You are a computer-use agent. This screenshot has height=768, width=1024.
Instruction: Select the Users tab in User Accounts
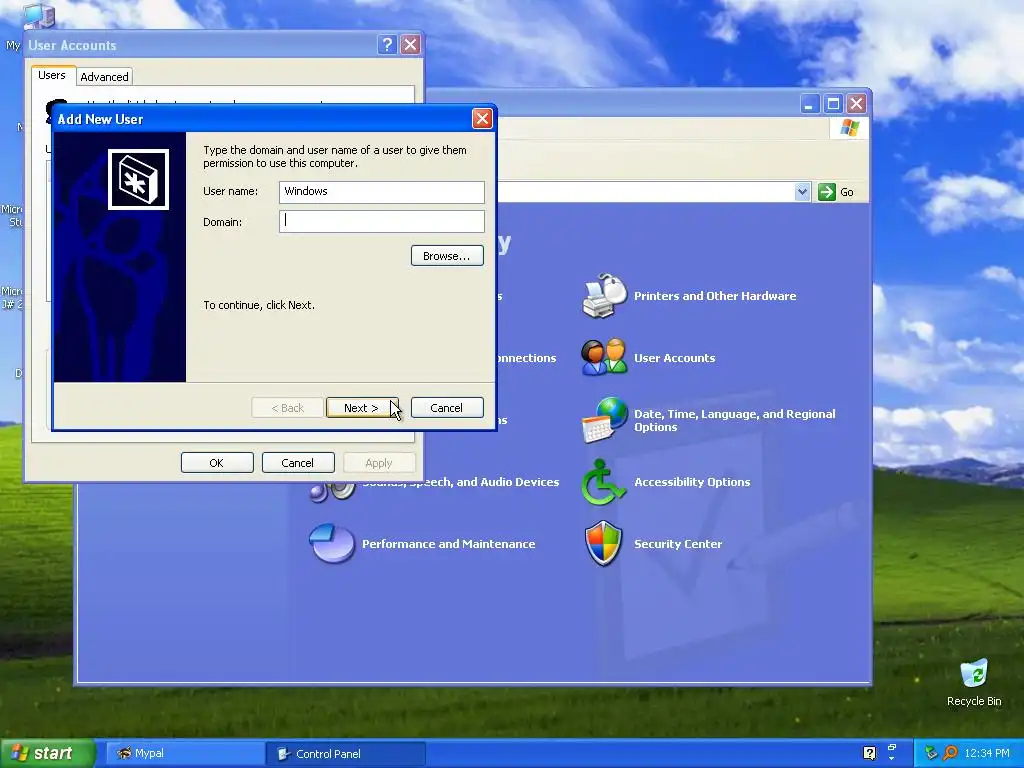click(x=52, y=75)
